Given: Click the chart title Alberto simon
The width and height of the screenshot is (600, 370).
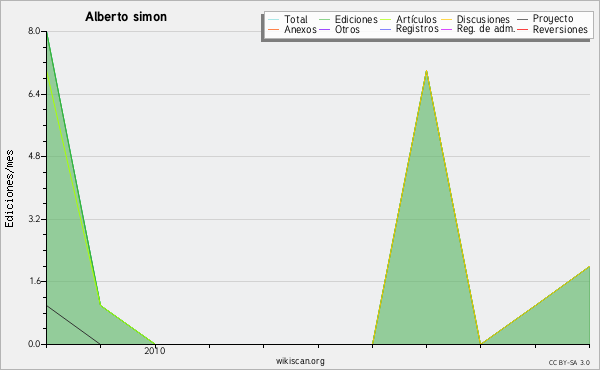Looking at the screenshot, I should 126,17.
